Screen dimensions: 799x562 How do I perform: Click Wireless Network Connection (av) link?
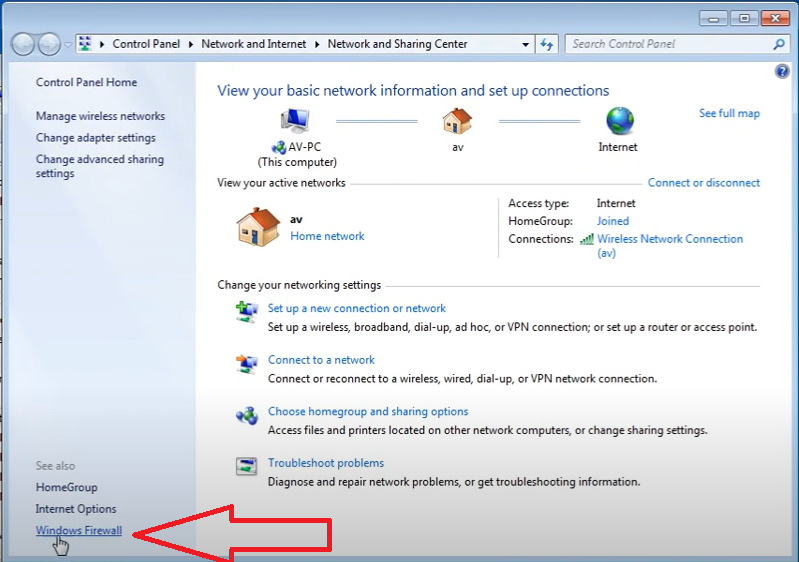click(669, 240)
